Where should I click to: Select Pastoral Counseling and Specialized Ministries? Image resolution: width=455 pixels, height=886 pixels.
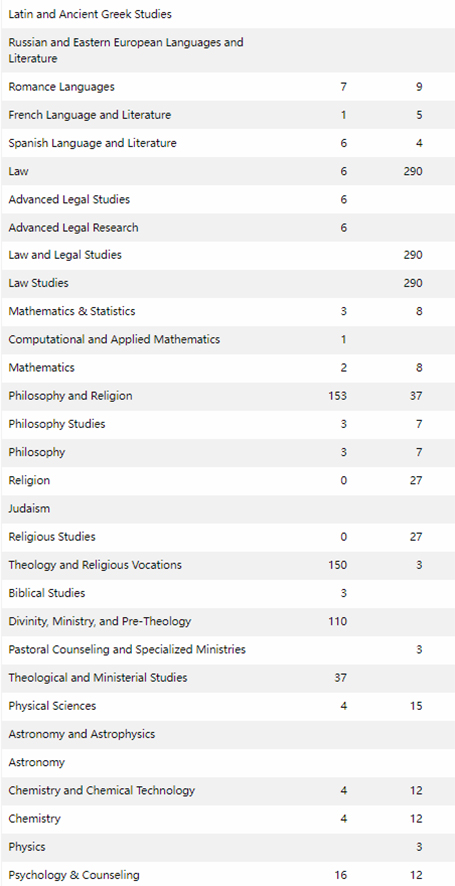(x=127, y=650)
